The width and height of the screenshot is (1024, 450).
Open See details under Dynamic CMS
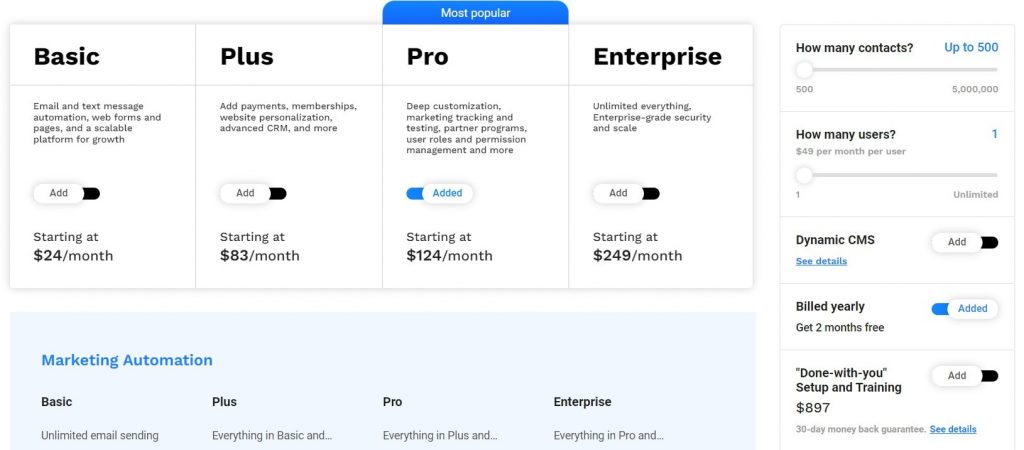[x=821, y=261]
